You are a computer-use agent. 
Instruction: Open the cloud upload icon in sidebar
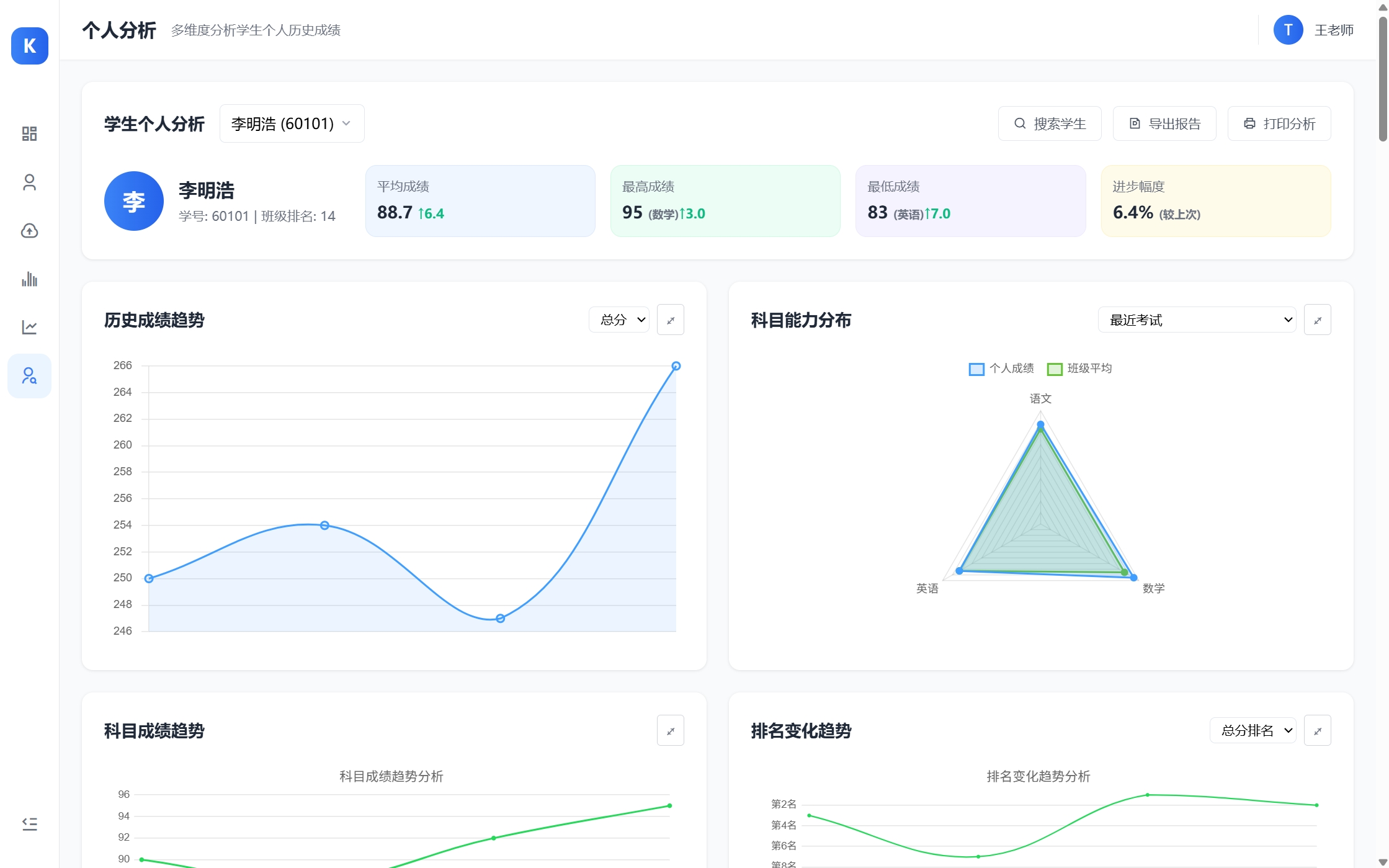coord(29,230)
